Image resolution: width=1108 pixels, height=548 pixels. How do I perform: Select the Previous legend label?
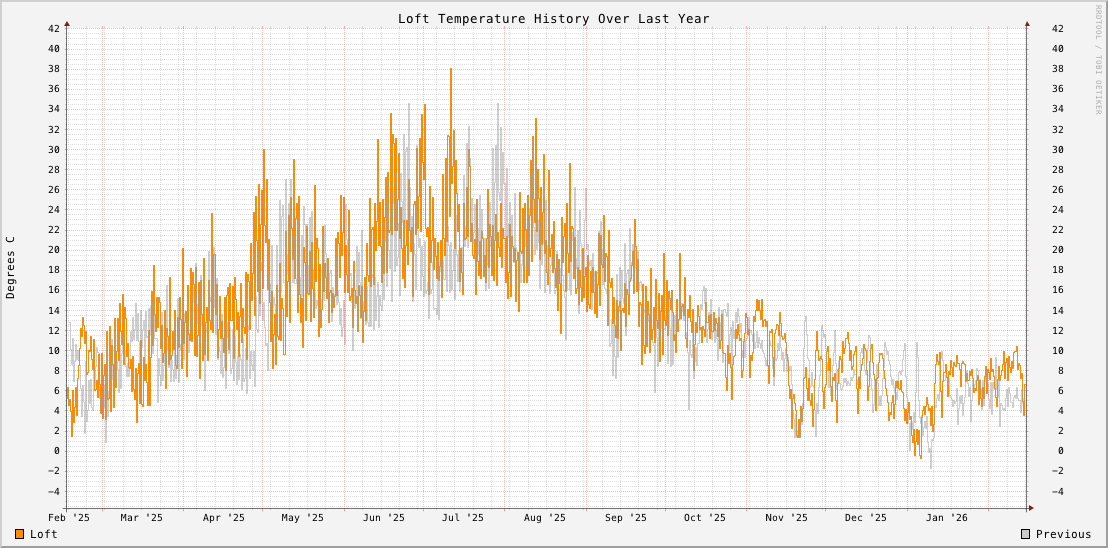[1063, 534]
